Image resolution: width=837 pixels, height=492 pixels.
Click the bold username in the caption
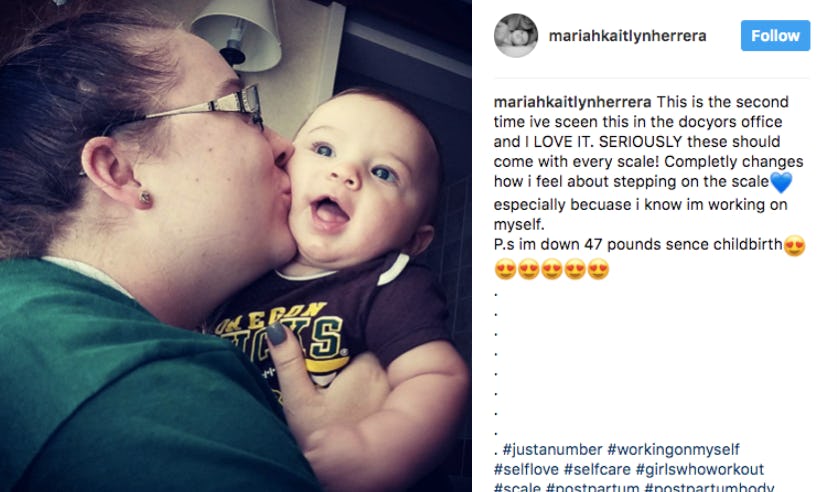572,102
